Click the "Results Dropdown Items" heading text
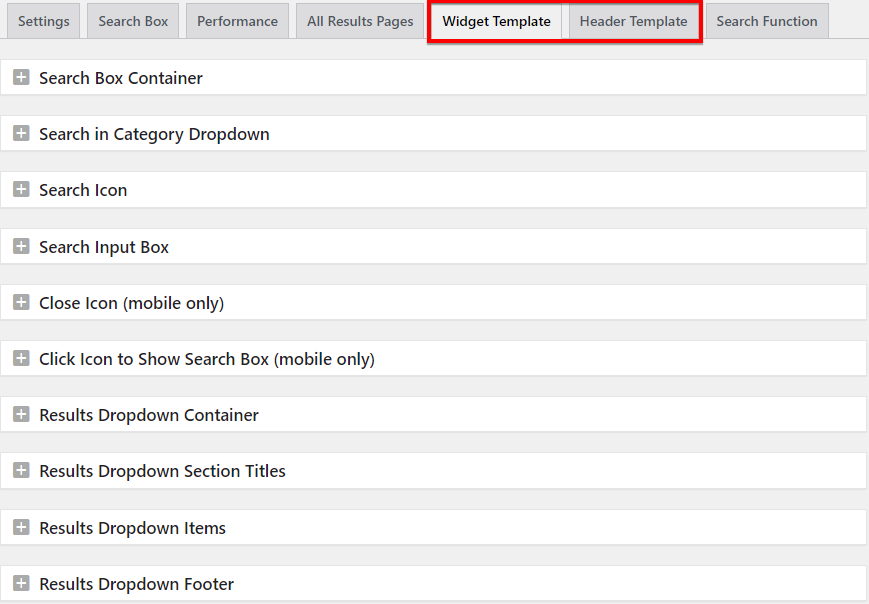 [x=132, y=528]
